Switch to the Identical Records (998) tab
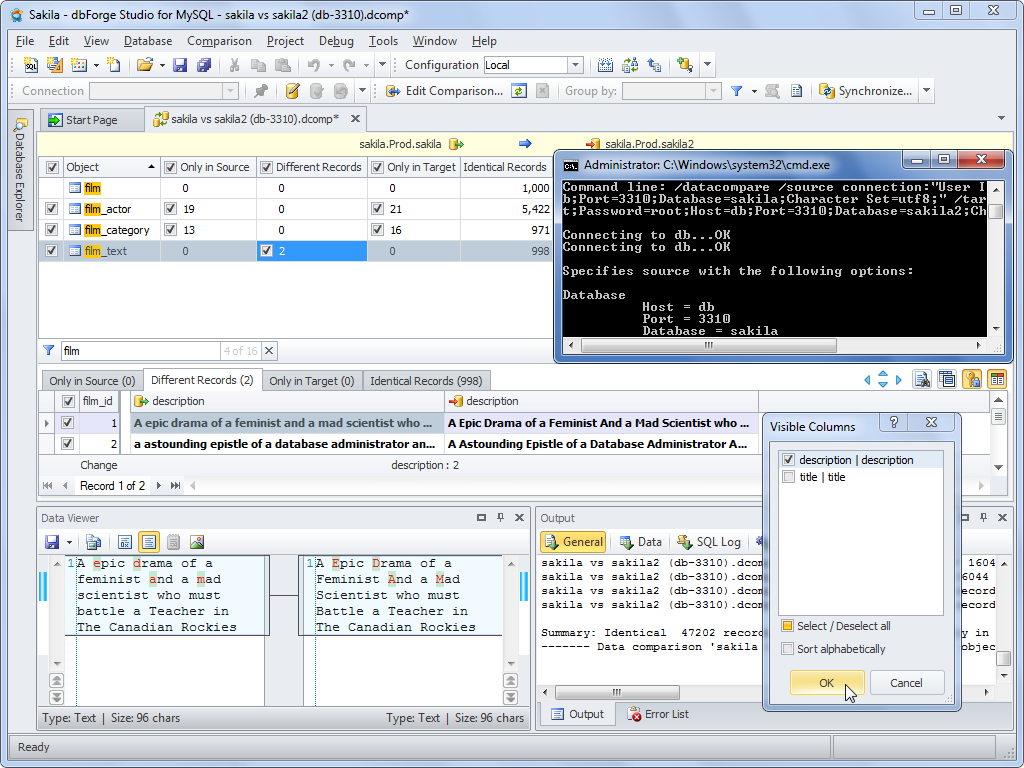 pyautogui.click(x=426, y=381)
